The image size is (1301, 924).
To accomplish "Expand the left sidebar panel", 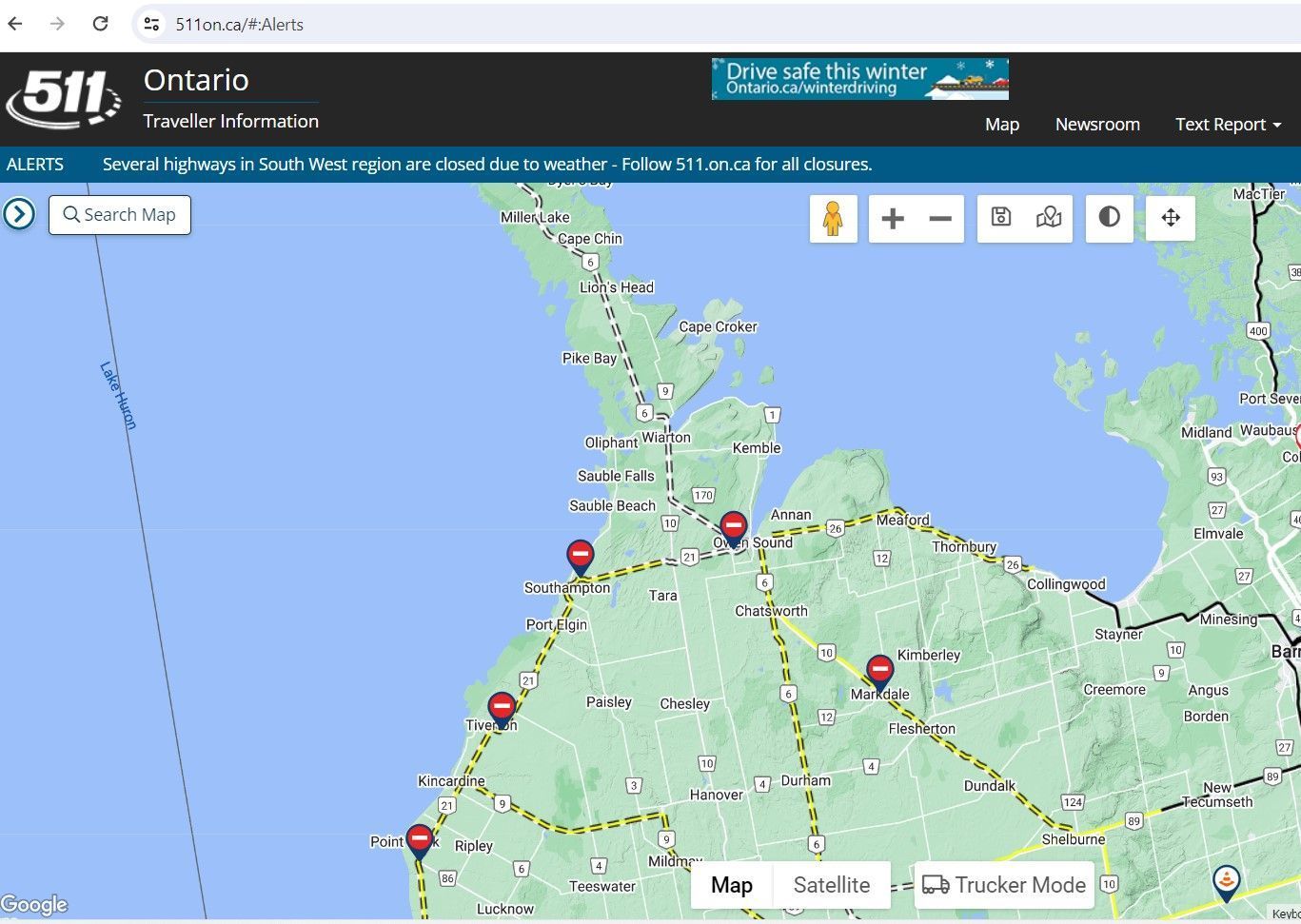I will [x=19, y=214].
